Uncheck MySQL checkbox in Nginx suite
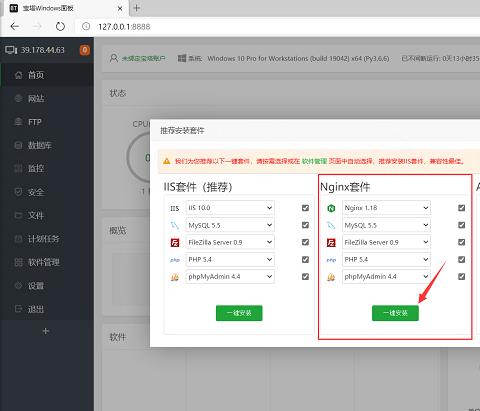Image resolution: width=480 pixels, height=411 pixels. pos(461,225)
